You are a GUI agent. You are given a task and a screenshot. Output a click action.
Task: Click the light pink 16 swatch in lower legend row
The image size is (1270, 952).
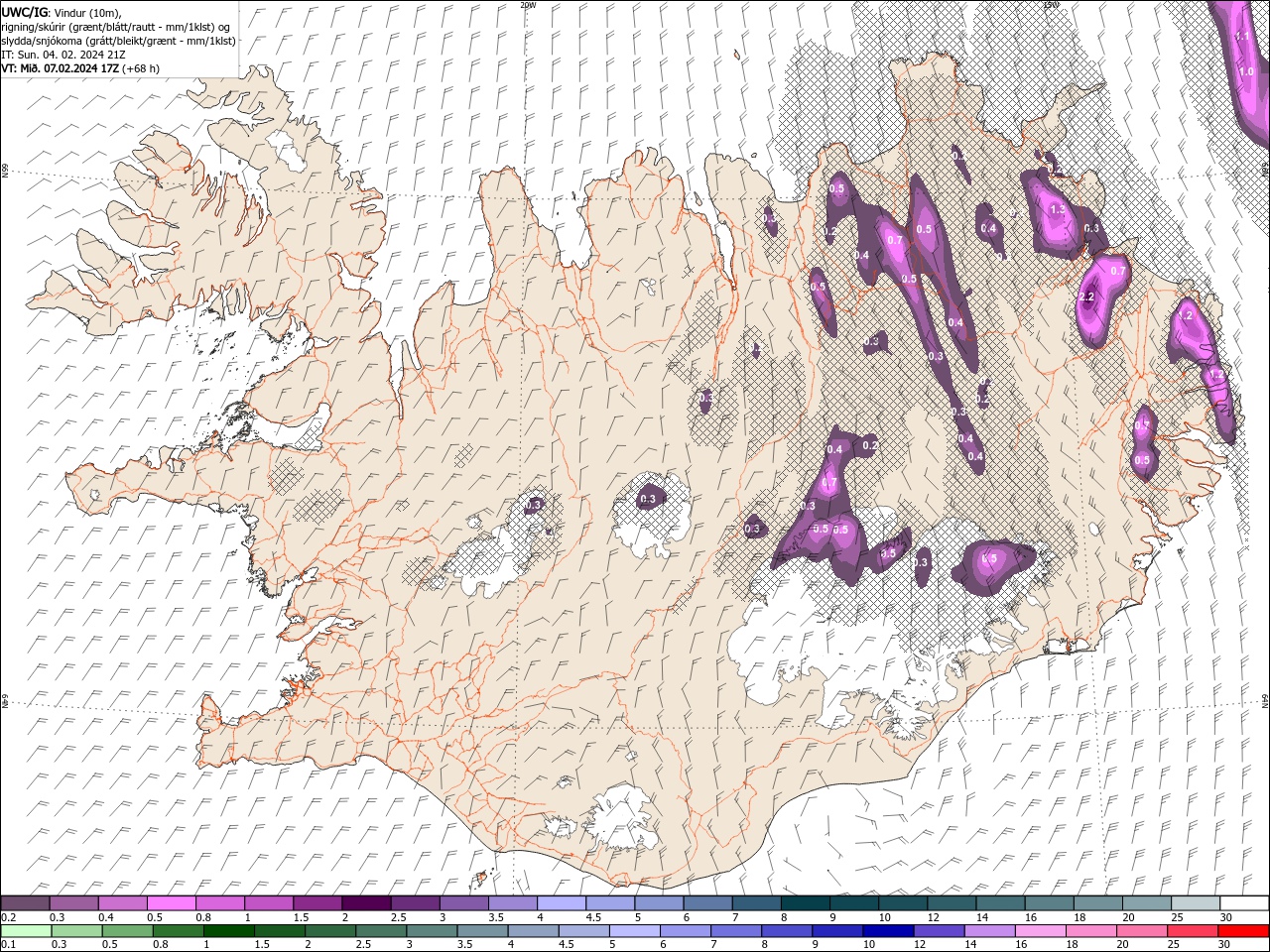click(1039, 931)
